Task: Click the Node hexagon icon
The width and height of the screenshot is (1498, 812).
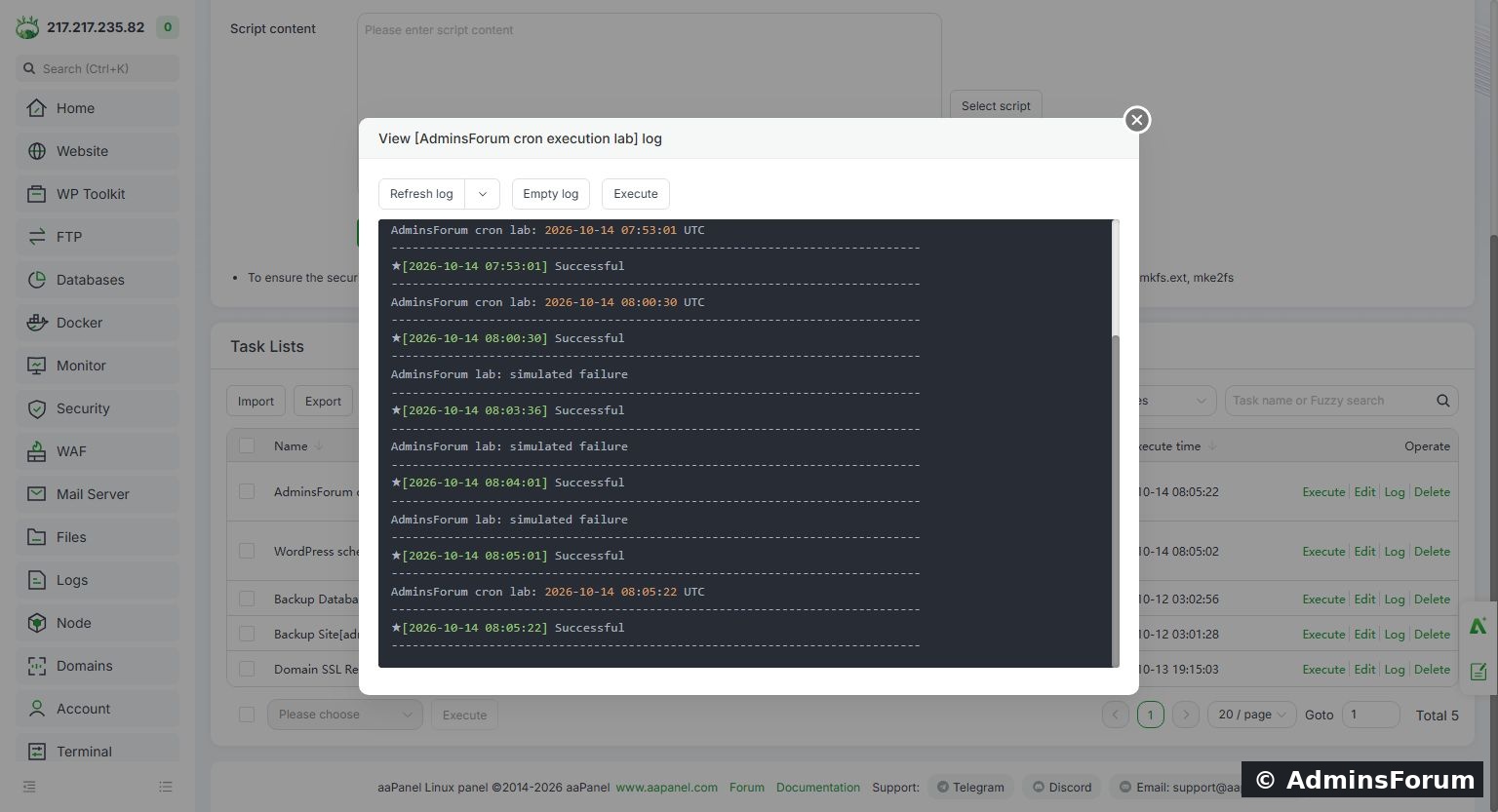Action: [37, 623]
